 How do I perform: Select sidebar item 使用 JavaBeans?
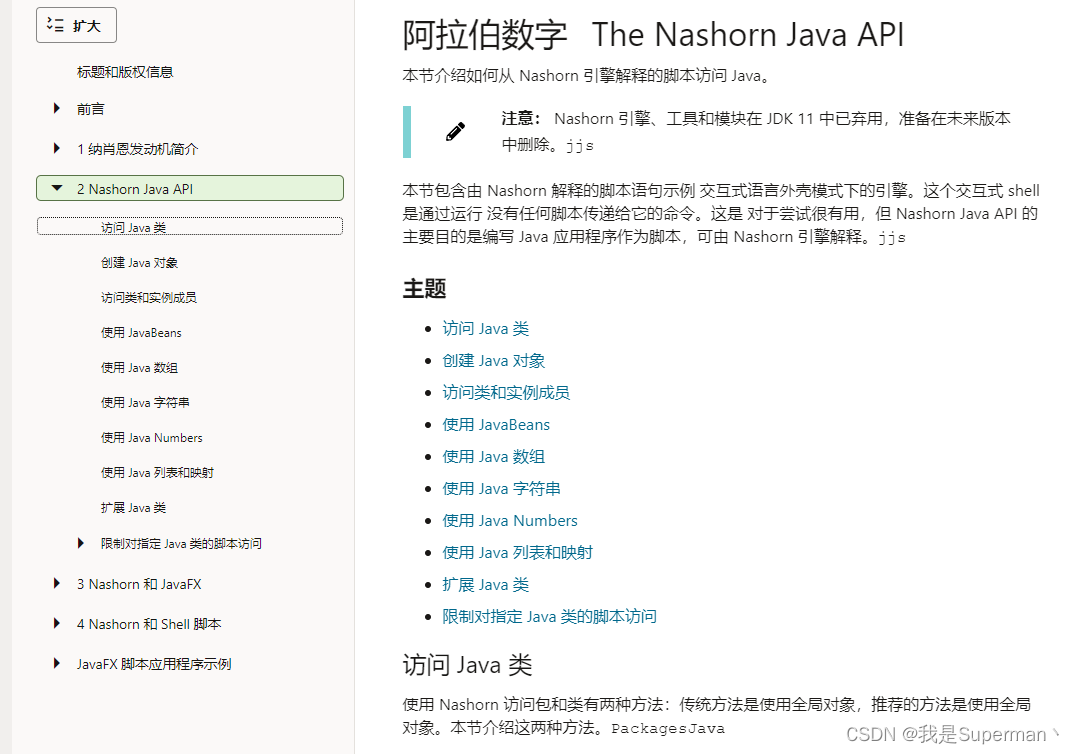[x=141, y=333]
